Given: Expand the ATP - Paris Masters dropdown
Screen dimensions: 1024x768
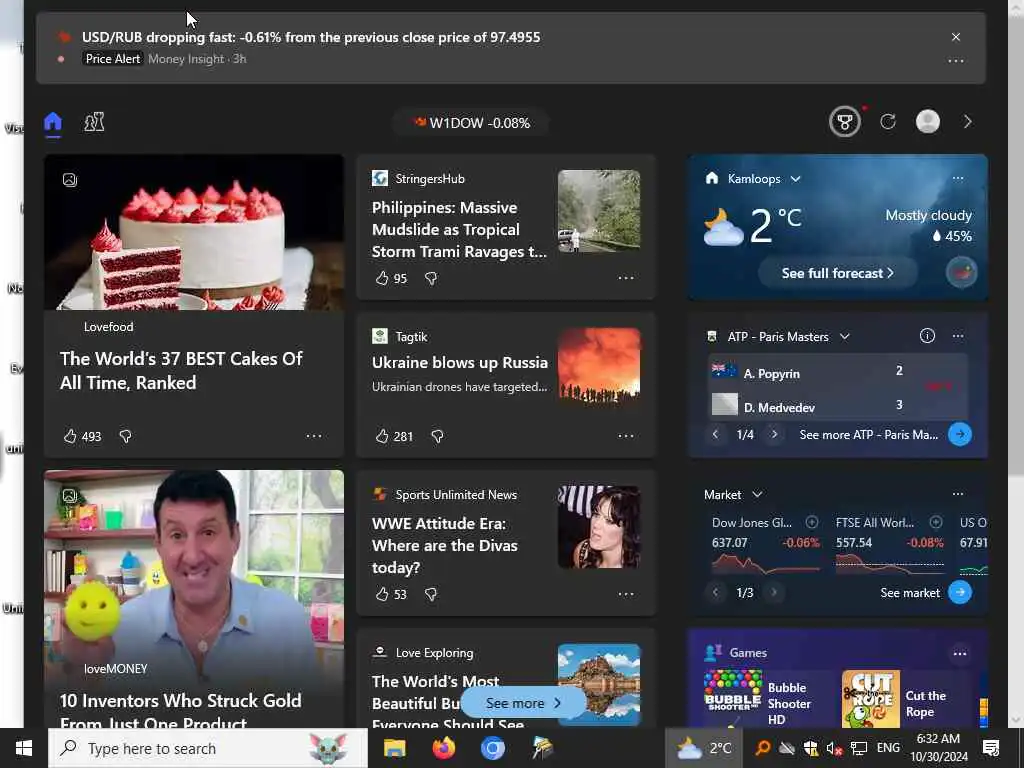Looking at the screenshot, I should tap(844, 336).
